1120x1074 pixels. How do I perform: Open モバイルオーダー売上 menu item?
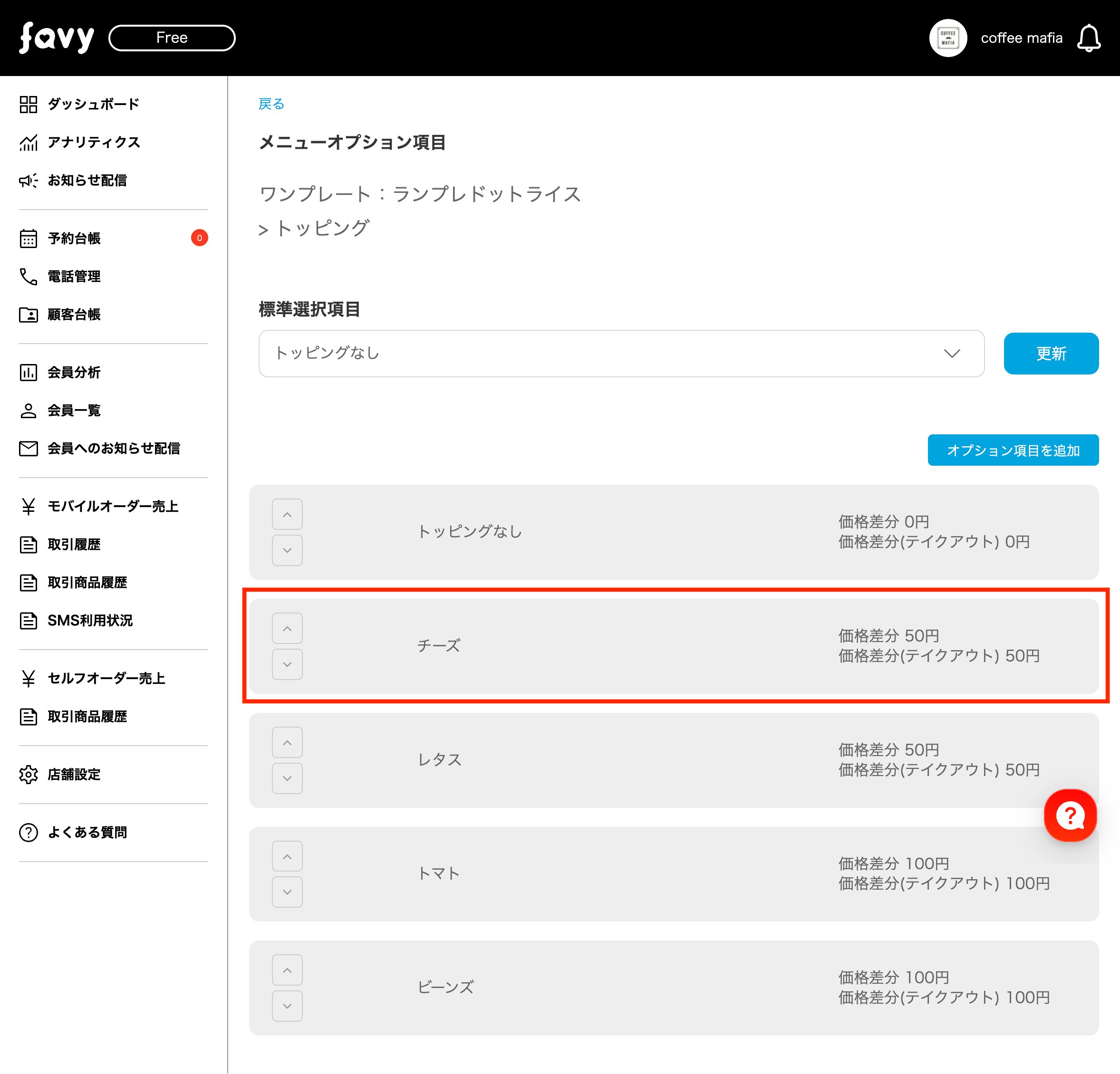tap(113, 506)
